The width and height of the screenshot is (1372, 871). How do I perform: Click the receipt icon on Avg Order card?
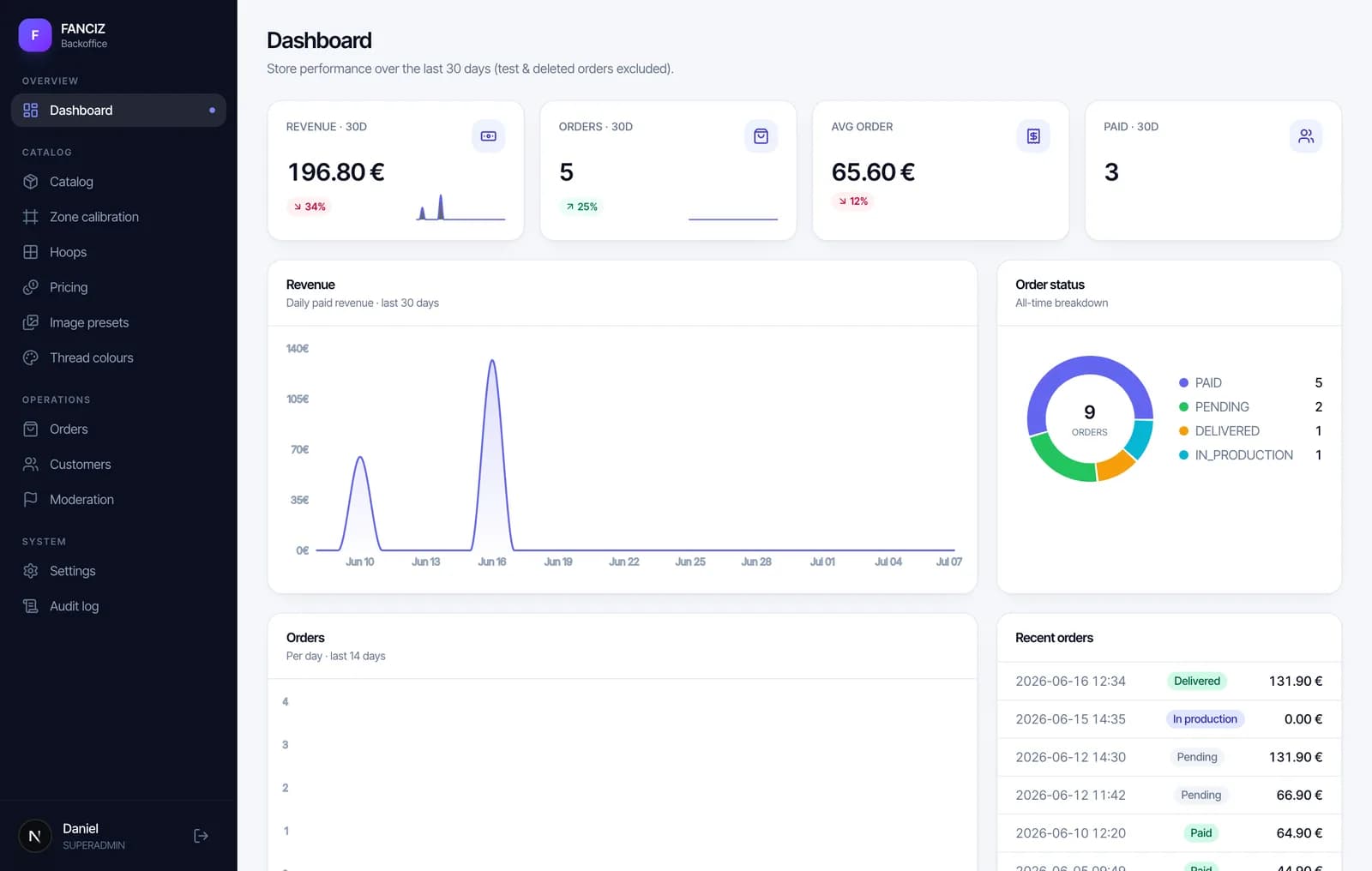point(1033,136)
